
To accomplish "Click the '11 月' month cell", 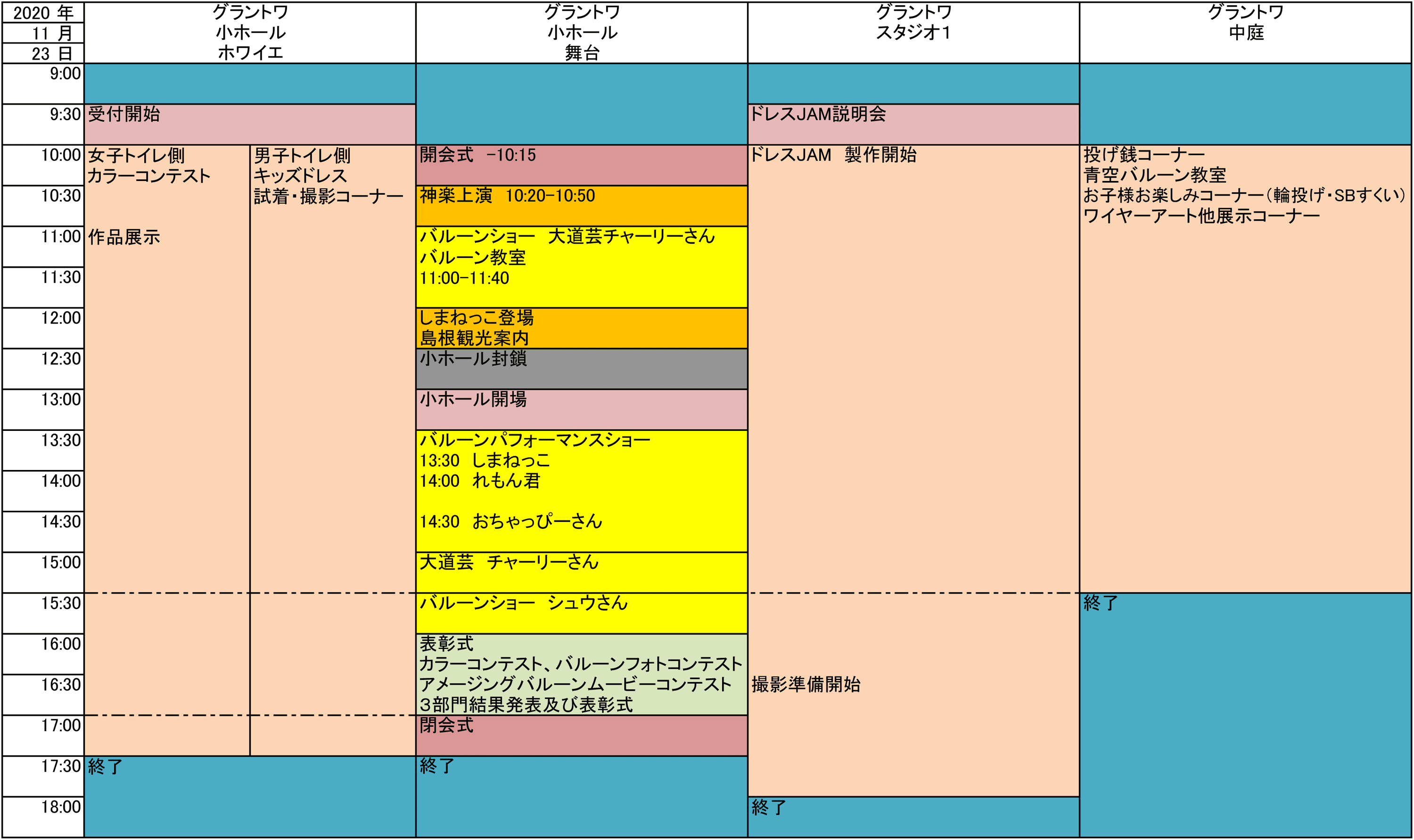I will click(43, 33).
